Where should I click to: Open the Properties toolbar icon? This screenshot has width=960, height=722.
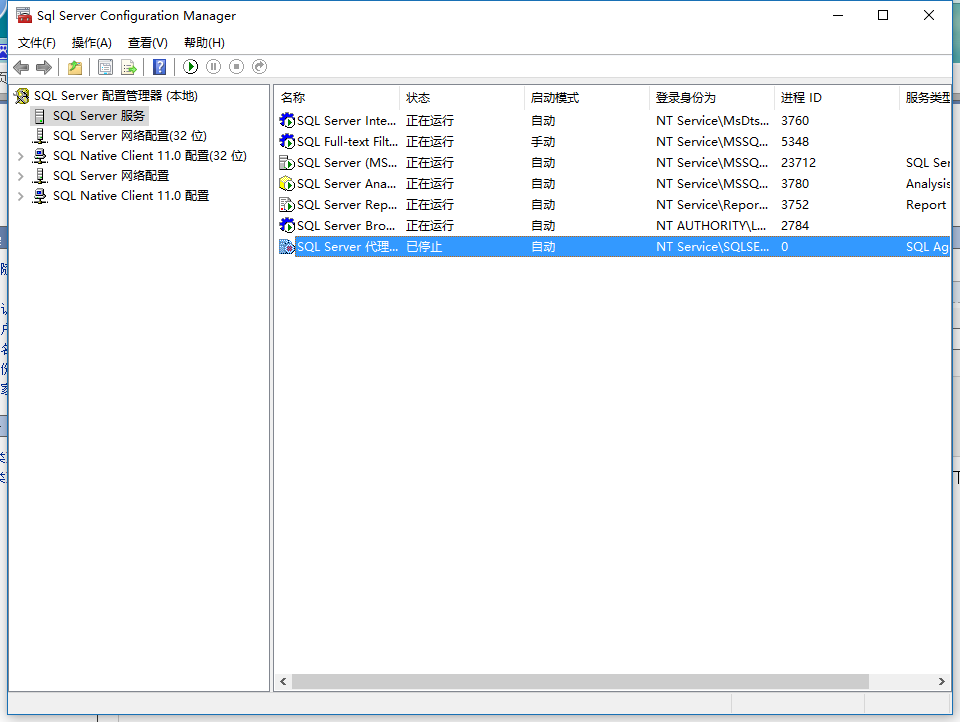(105, 67)
